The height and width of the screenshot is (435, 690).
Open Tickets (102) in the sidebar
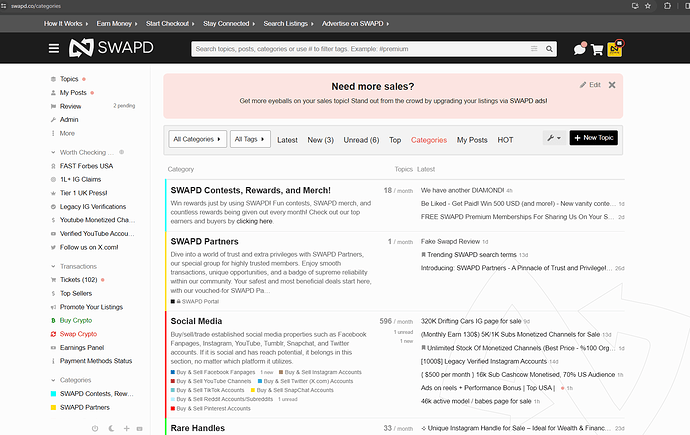(78, 280)
